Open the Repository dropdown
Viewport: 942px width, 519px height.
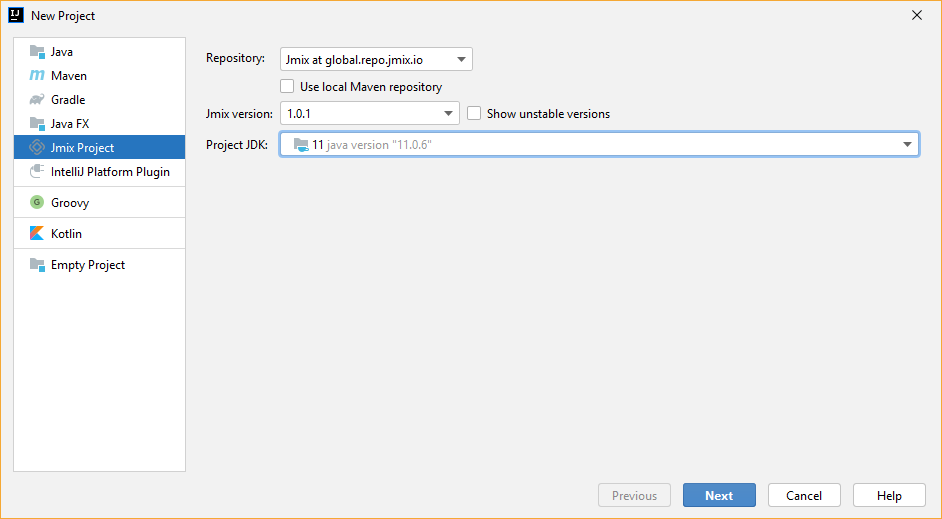[x=376, y=59]
